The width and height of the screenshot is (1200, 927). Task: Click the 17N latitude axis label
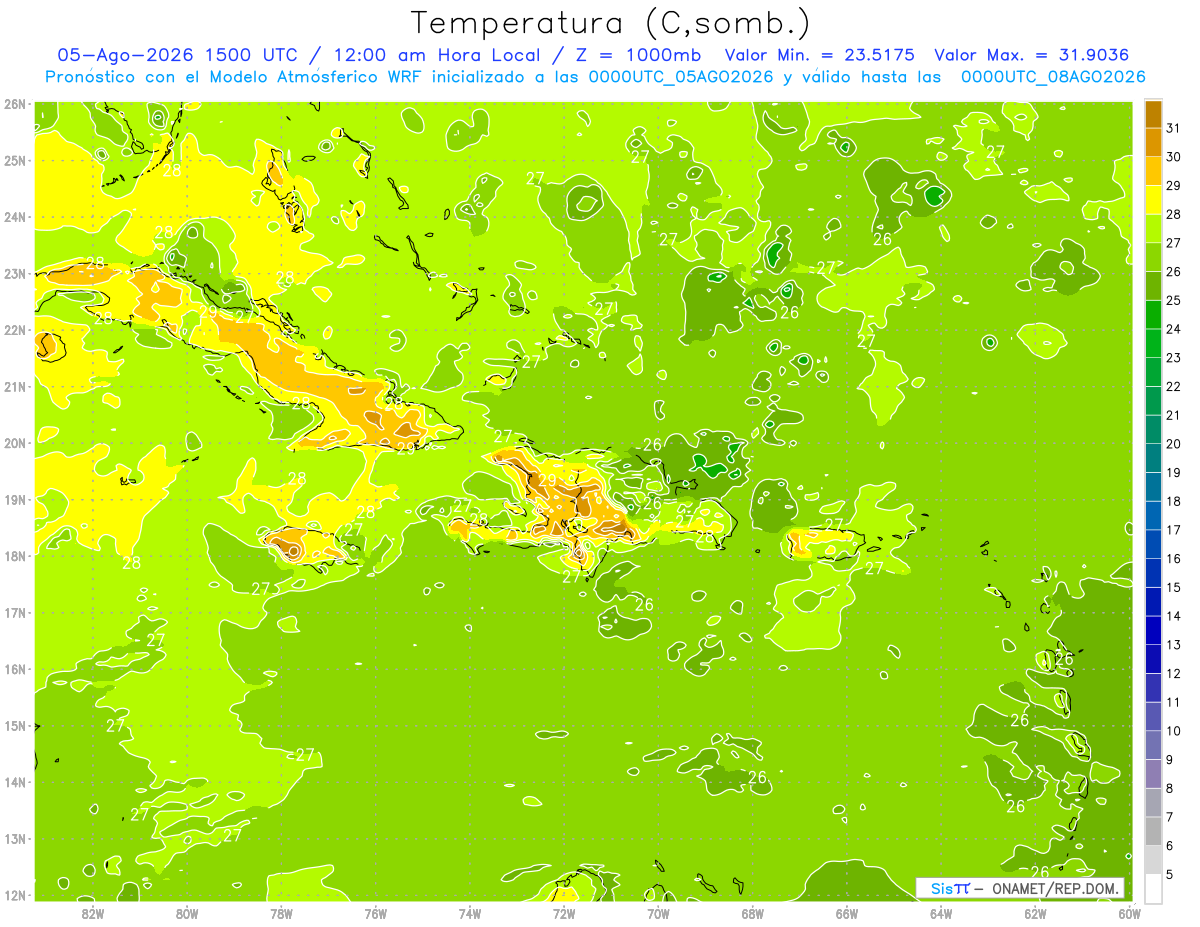click(15, 612)
